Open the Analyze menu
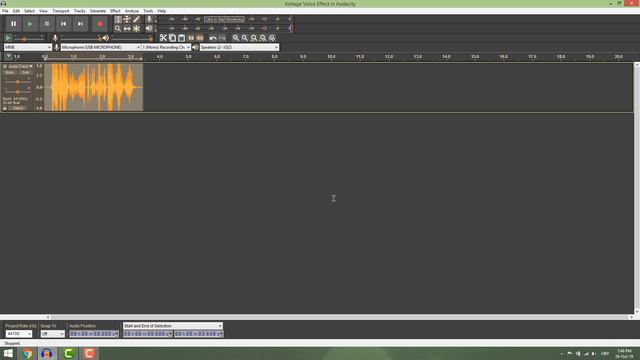 point(132,11)
